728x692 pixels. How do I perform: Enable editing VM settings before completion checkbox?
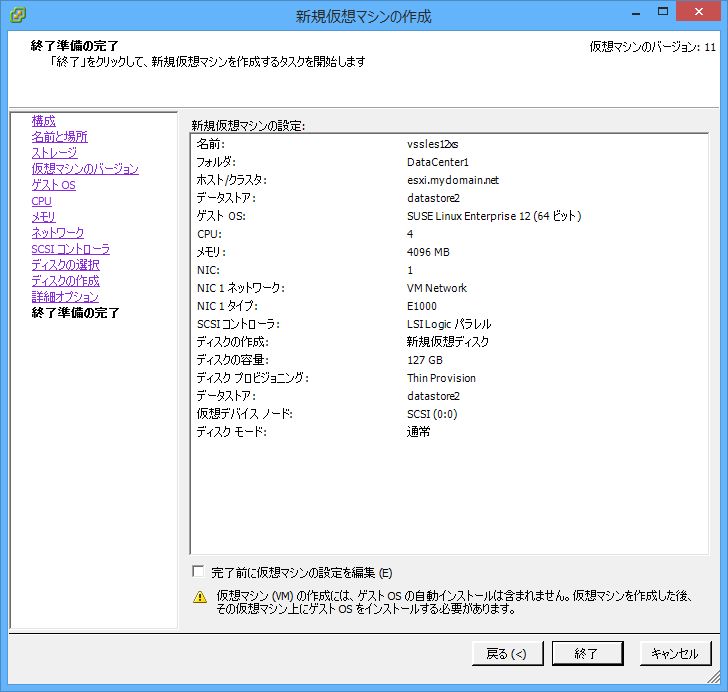point(198,572)
